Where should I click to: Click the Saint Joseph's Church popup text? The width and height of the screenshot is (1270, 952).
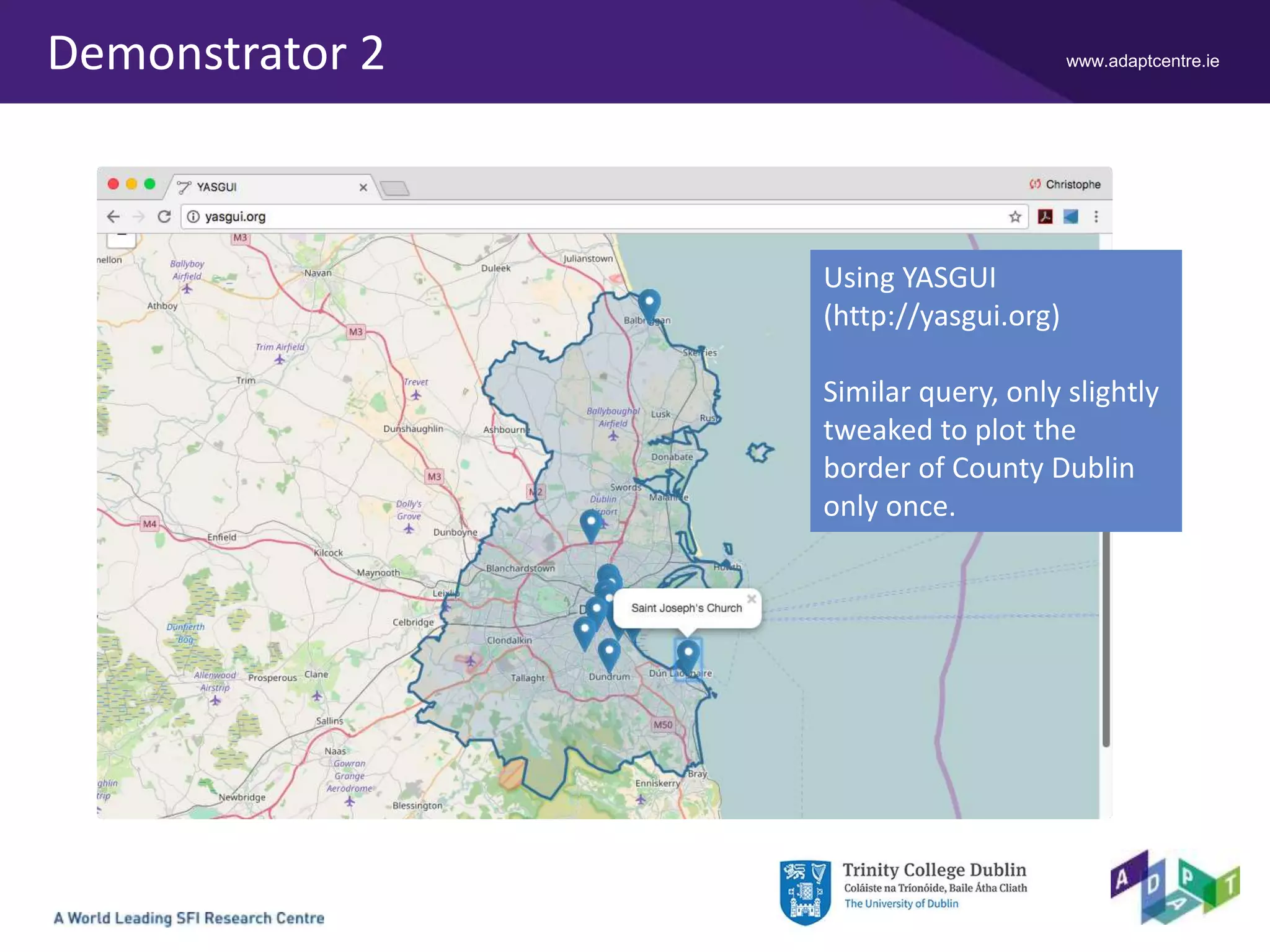tap(686, 608)
